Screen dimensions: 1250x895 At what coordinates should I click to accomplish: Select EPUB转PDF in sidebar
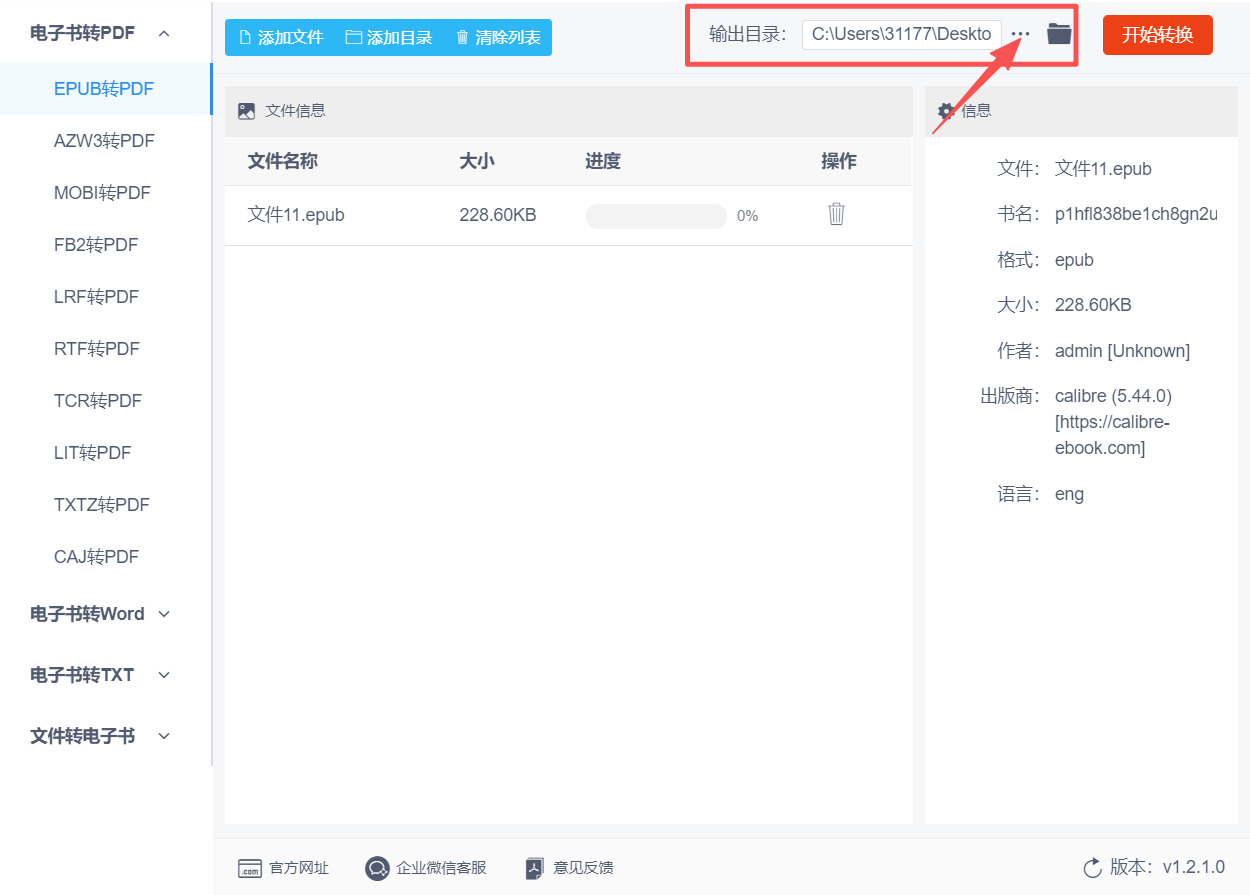pos(104,89)
